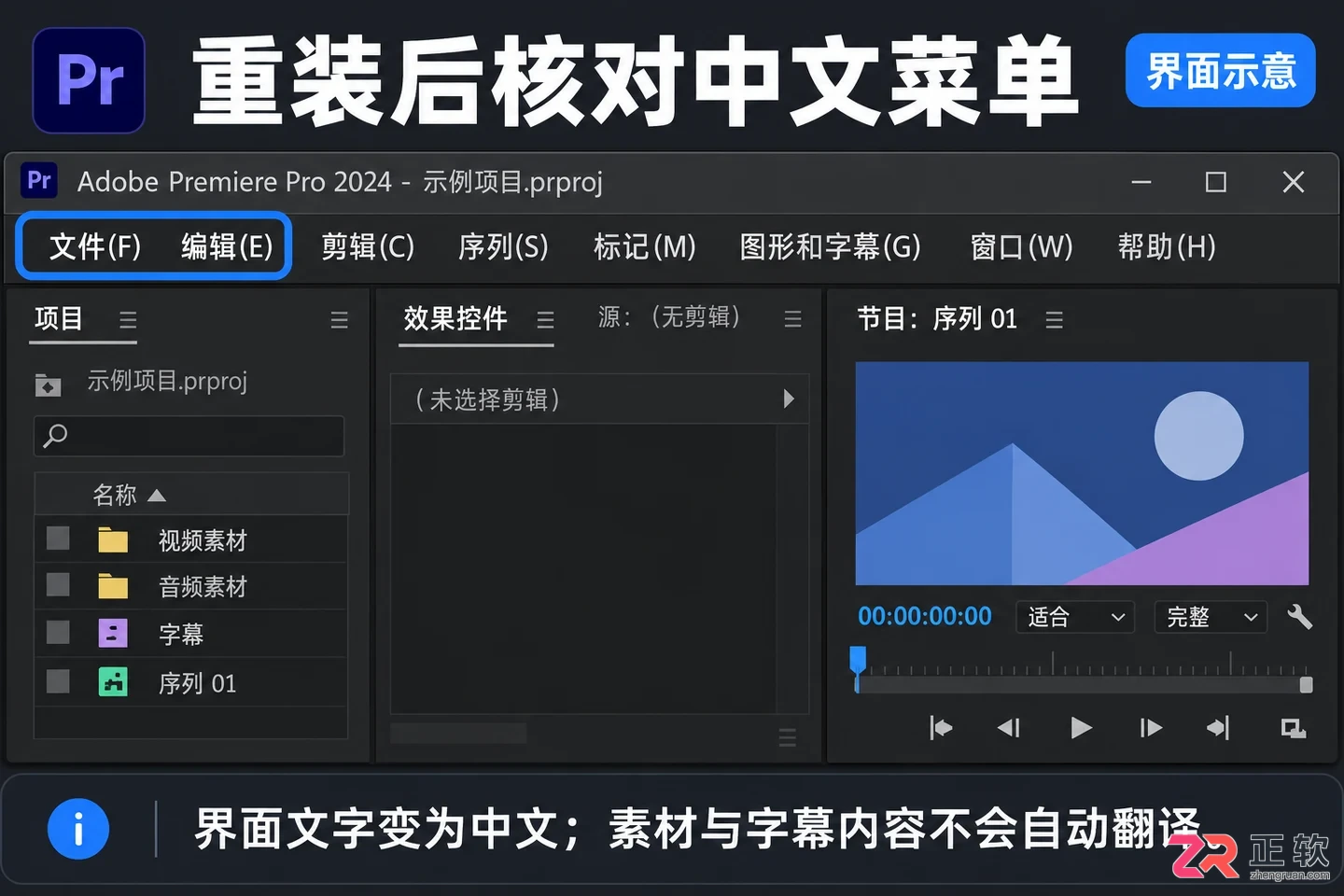Viewport: 1344px width, 896px height.
Task: Click the 音频素材 folder icon
Action: coord(113,586)
